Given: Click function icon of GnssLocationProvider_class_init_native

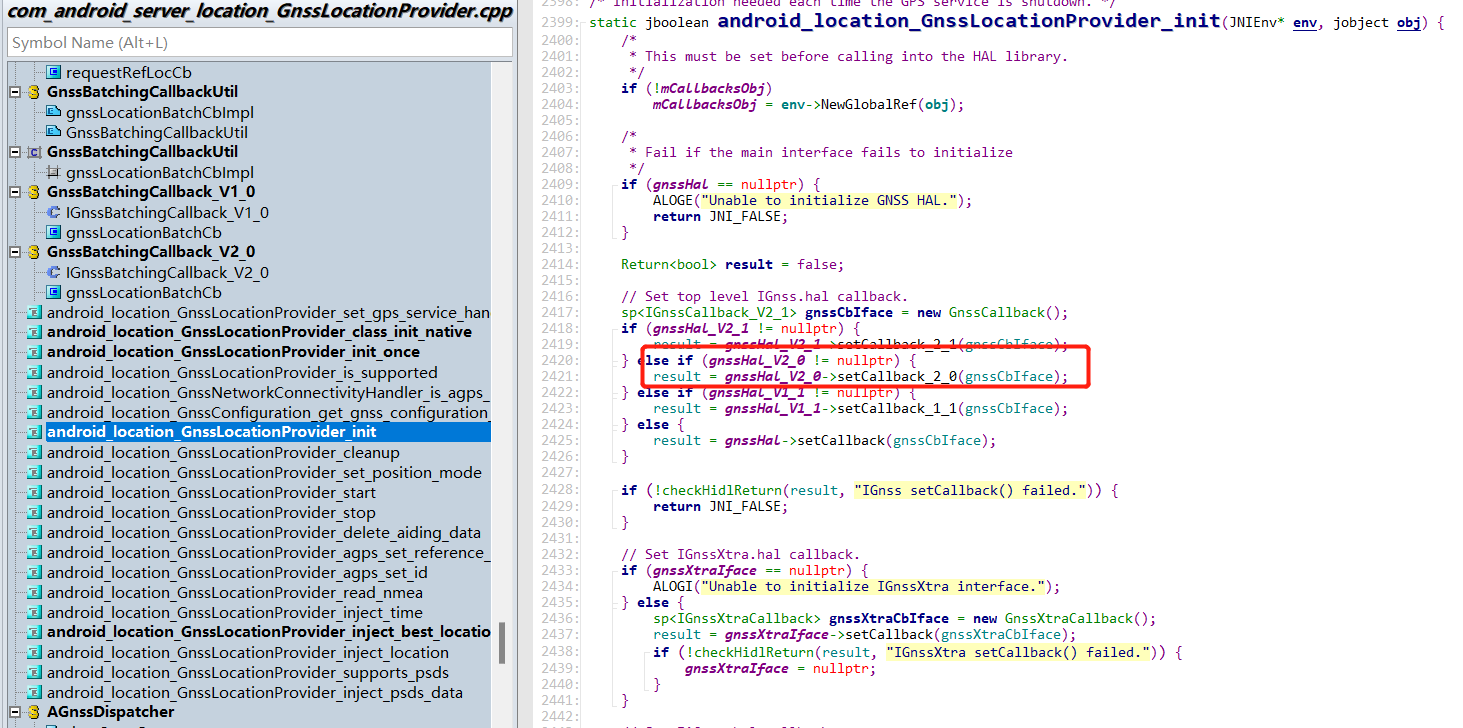Looking at the screenshot, I should 34,332.
